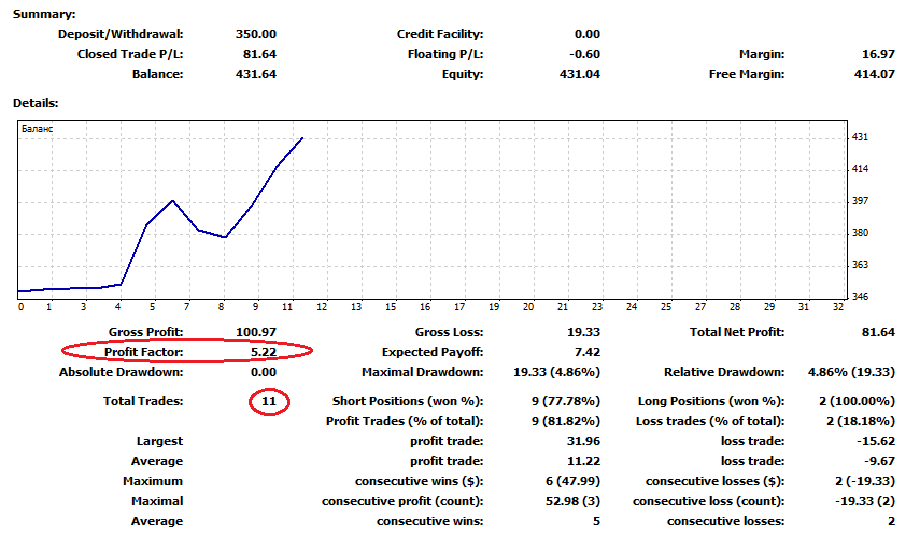The width and height of the screenshot is (919, 536).
Task: Click largest profit trade value 31.96
Action: click(x=583, y=441)
